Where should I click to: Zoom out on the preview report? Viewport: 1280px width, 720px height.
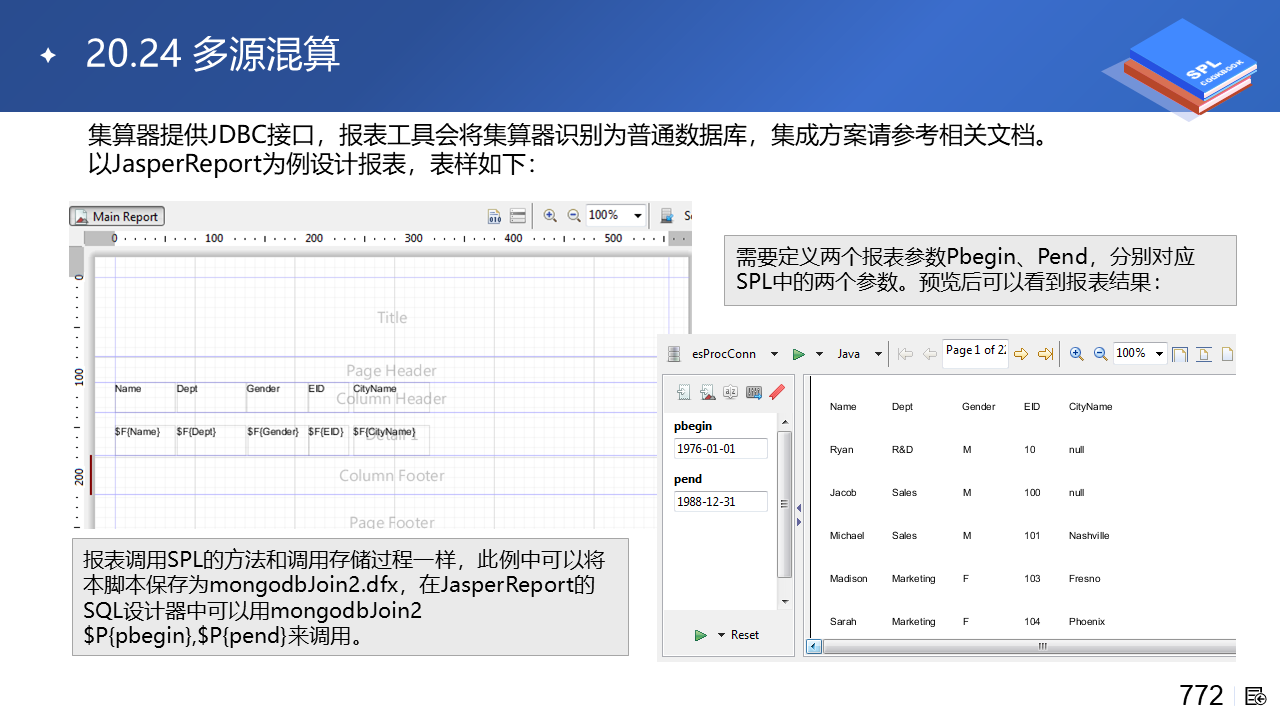[x=1100, y=354]
